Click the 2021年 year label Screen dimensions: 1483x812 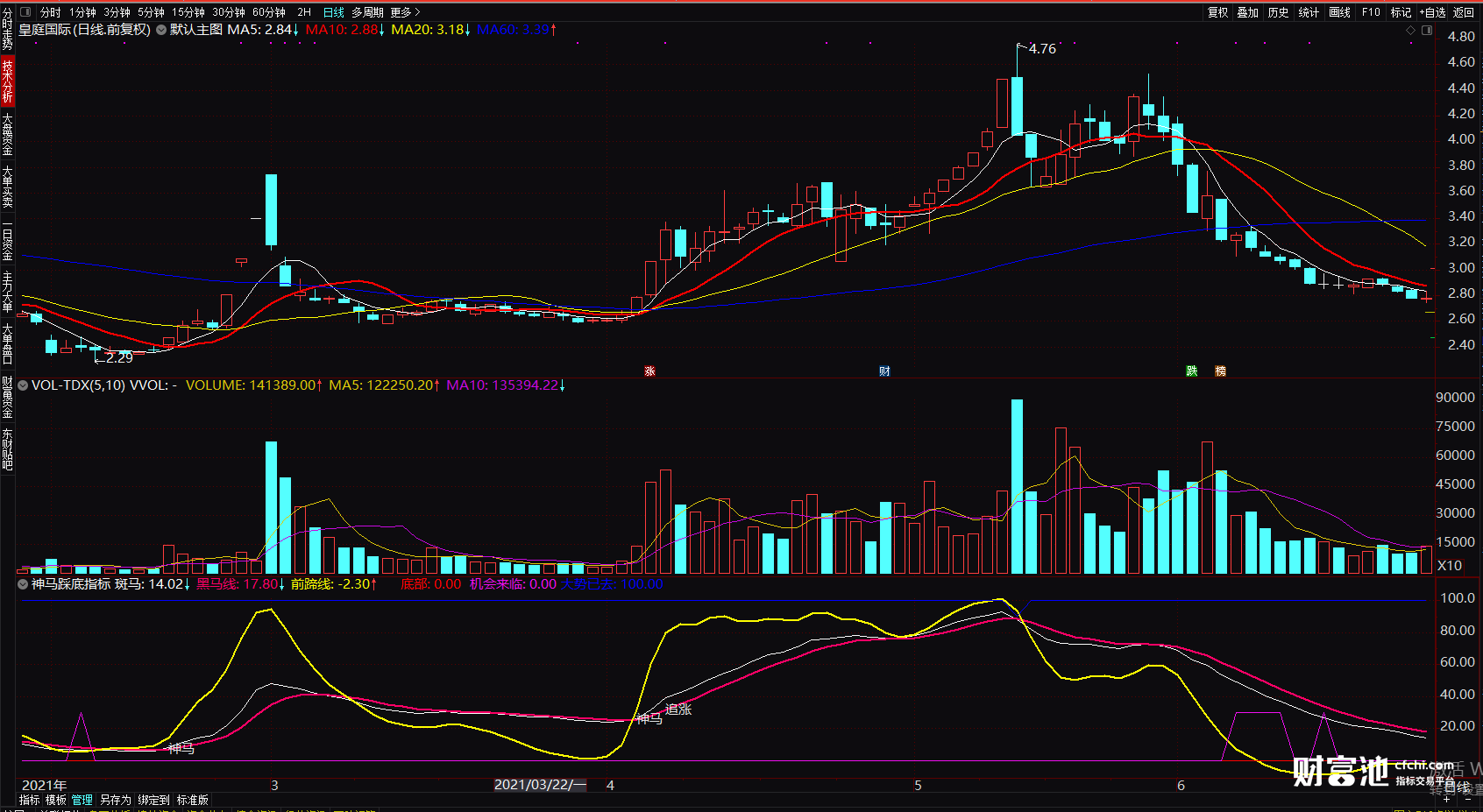coord(44,785)
